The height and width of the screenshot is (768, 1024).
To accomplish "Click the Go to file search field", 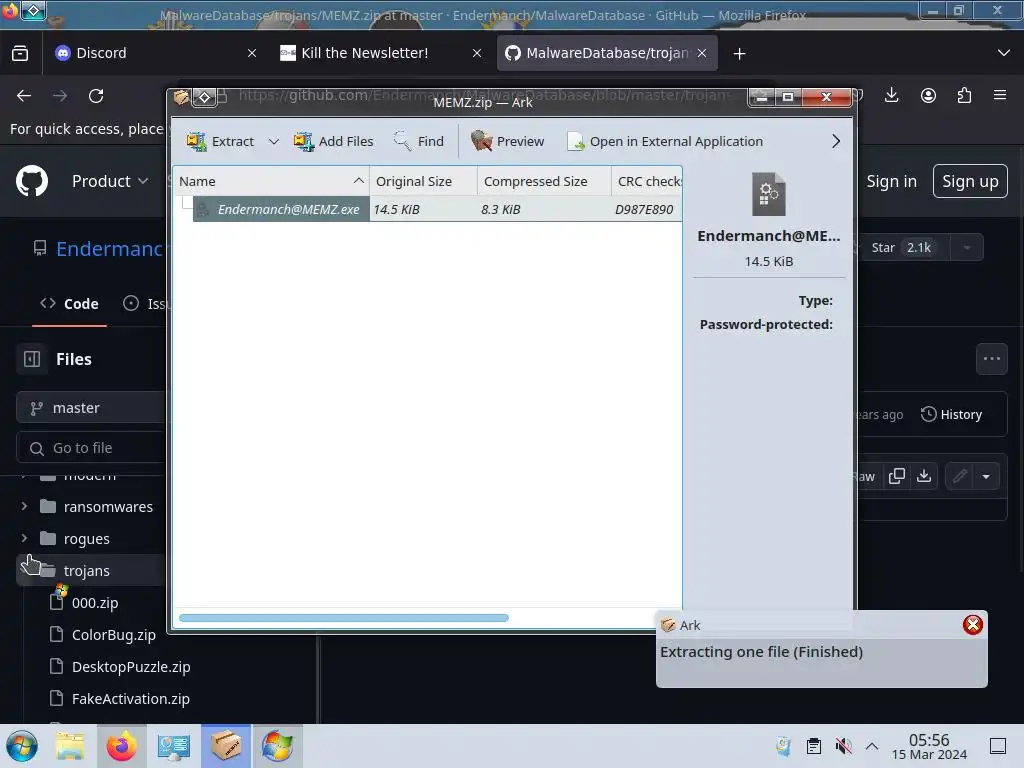I will [91, 448].
